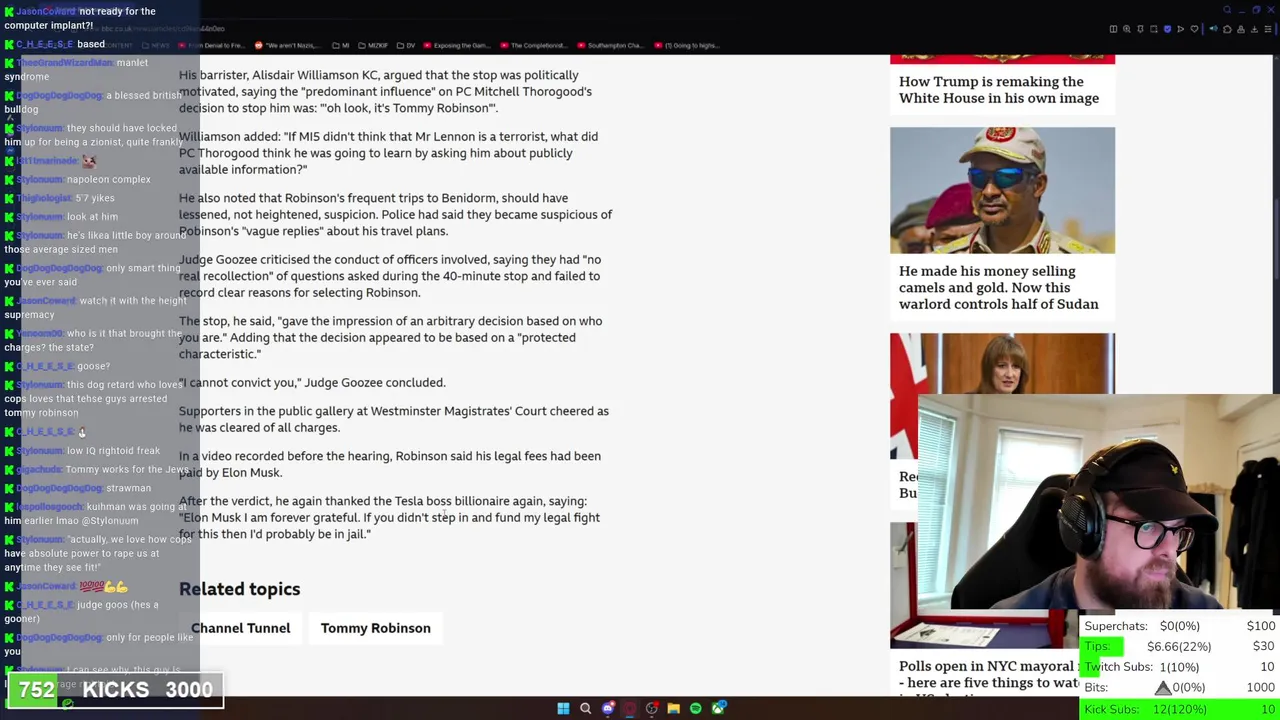Viewport: 1280px width, 720px height.
Task: Toggle the blue privacy shield icon
Action: 1167,29
